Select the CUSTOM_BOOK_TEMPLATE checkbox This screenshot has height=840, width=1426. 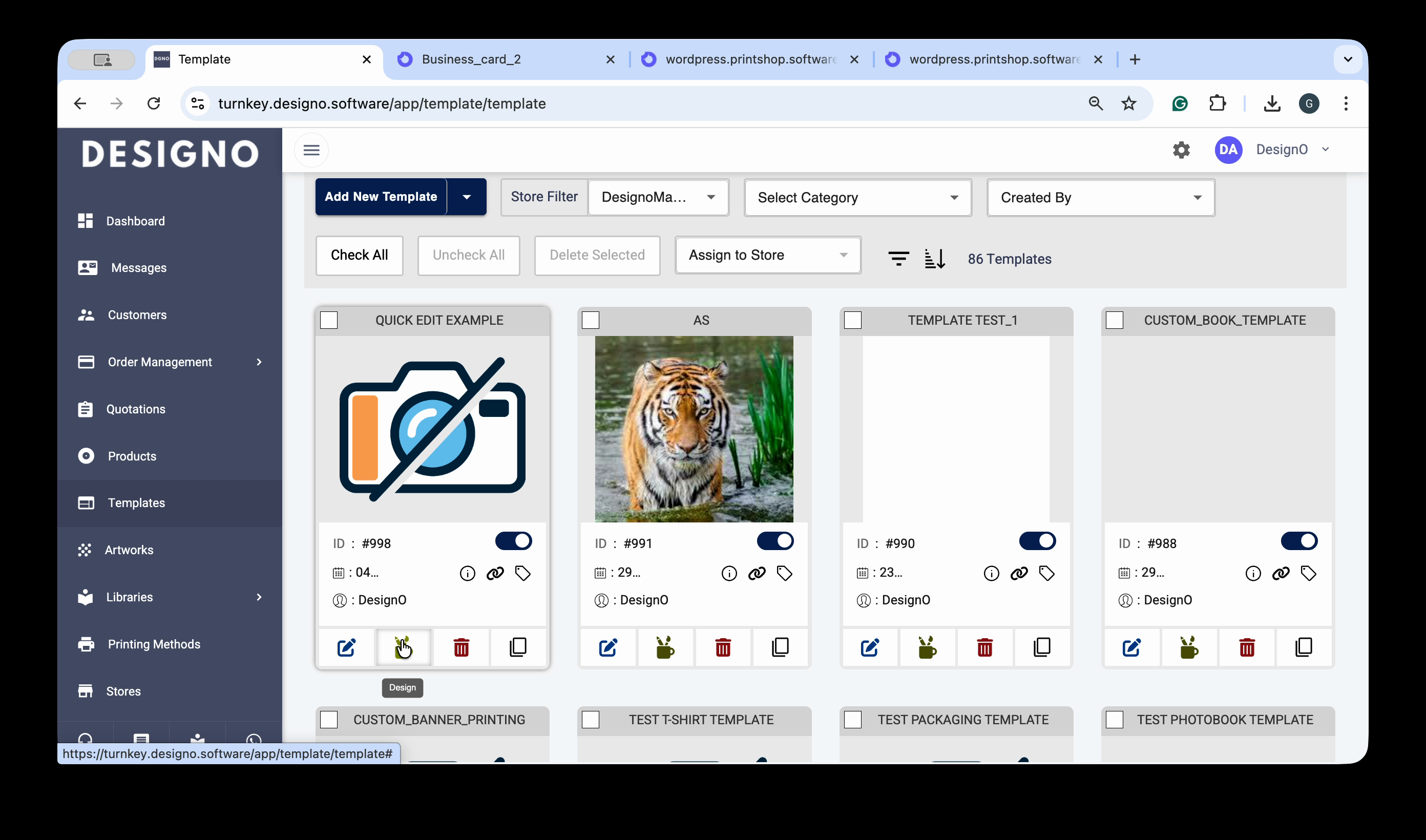click(1114, 320)
